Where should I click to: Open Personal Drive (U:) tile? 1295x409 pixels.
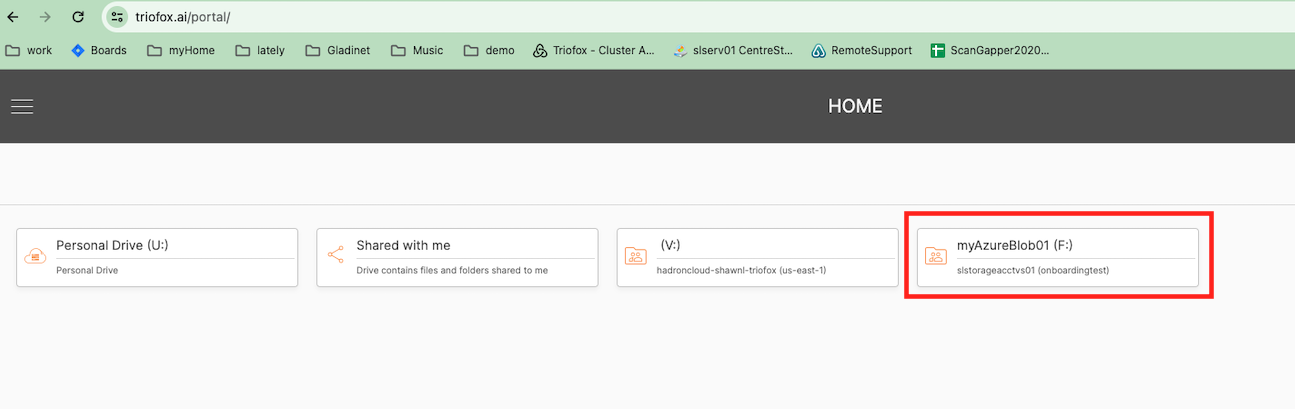click(157, 258)
